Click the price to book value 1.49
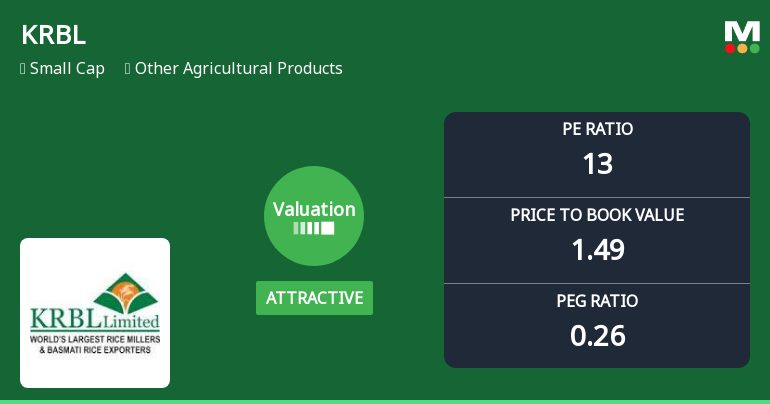 597,249
